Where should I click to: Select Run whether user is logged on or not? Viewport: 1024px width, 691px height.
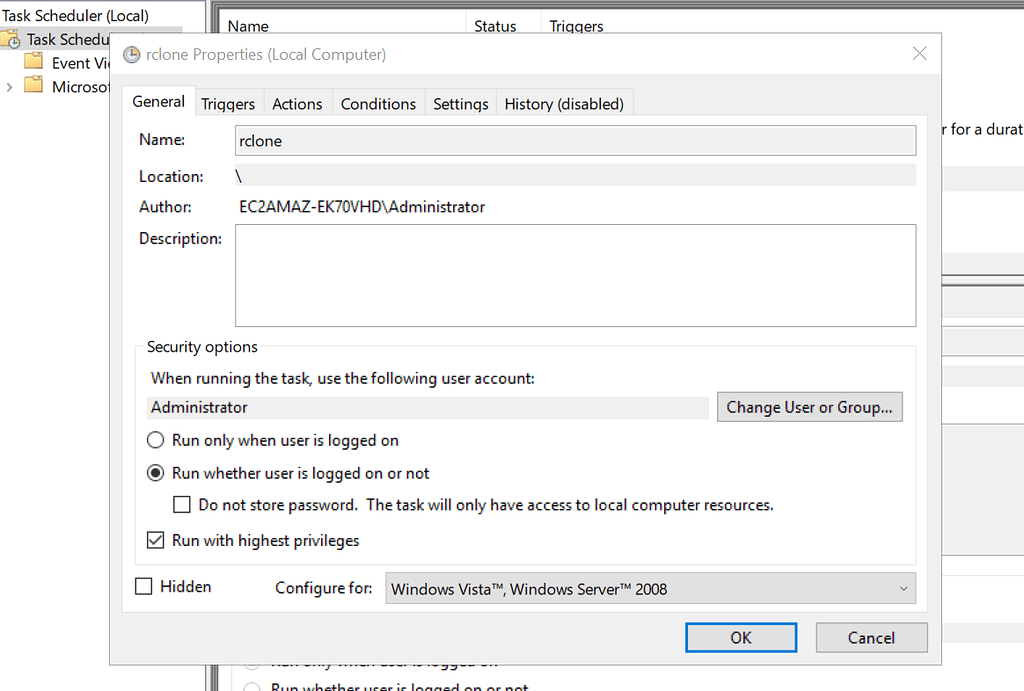coord(155,472)
